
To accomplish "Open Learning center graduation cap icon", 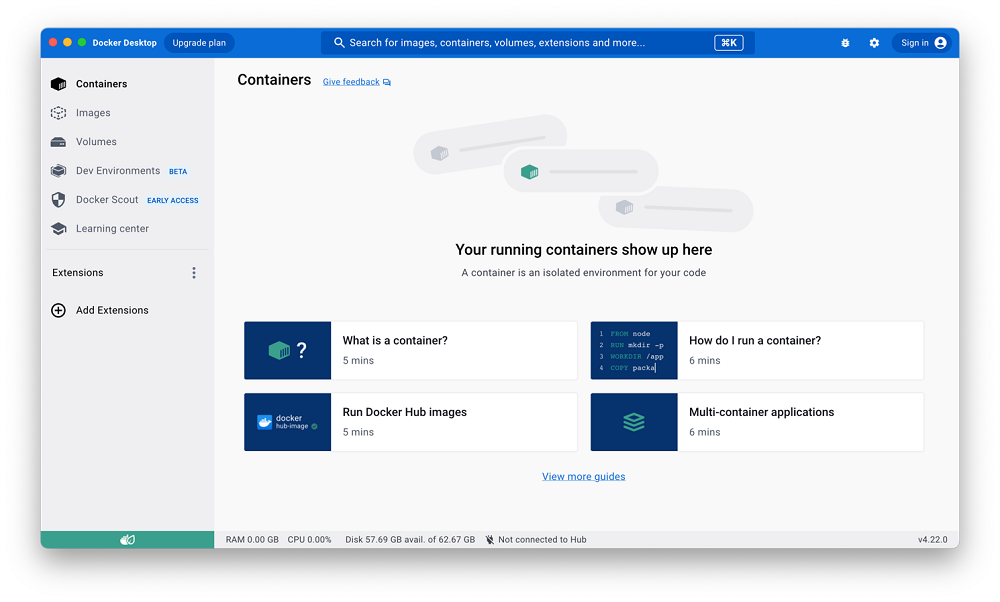I will coord(58,229).
